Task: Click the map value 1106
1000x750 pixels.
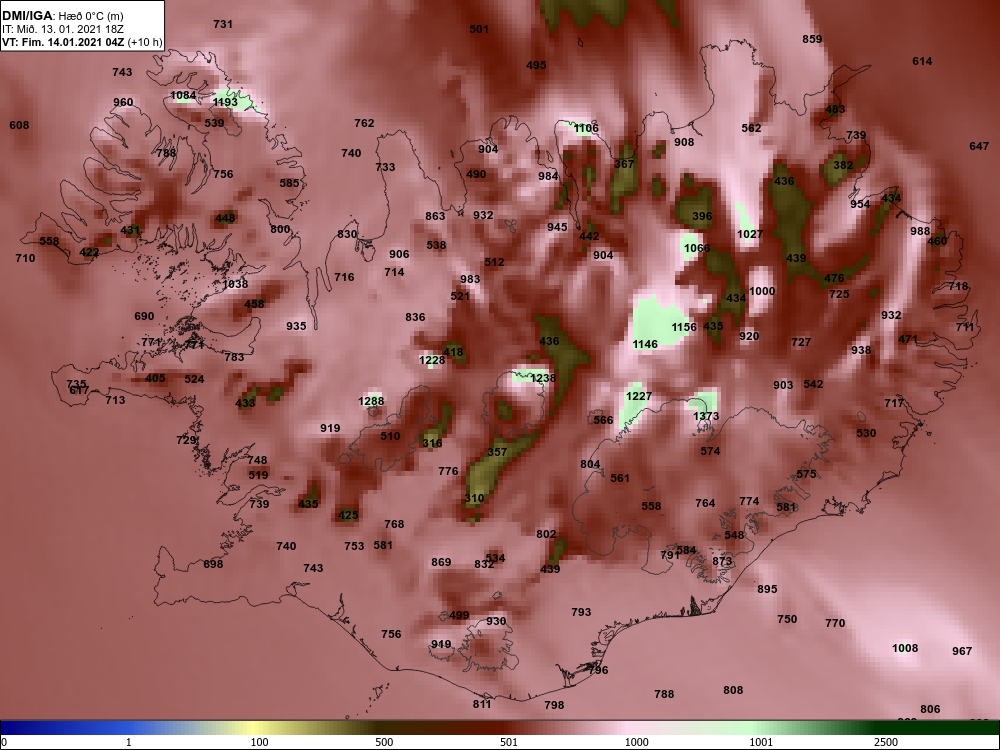Action: coord(586,128)
